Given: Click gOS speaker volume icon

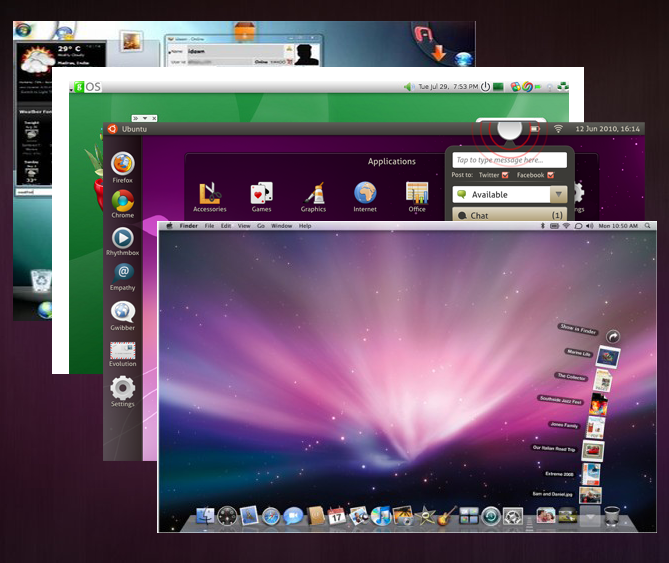Looking at the screenshot, I should [409, 87].
